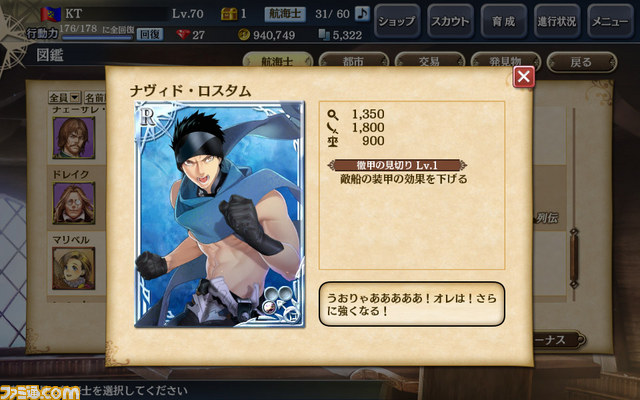Switch to the 交易 tab
The width and height of the screenshot is (640, 400).
[429, 62]
